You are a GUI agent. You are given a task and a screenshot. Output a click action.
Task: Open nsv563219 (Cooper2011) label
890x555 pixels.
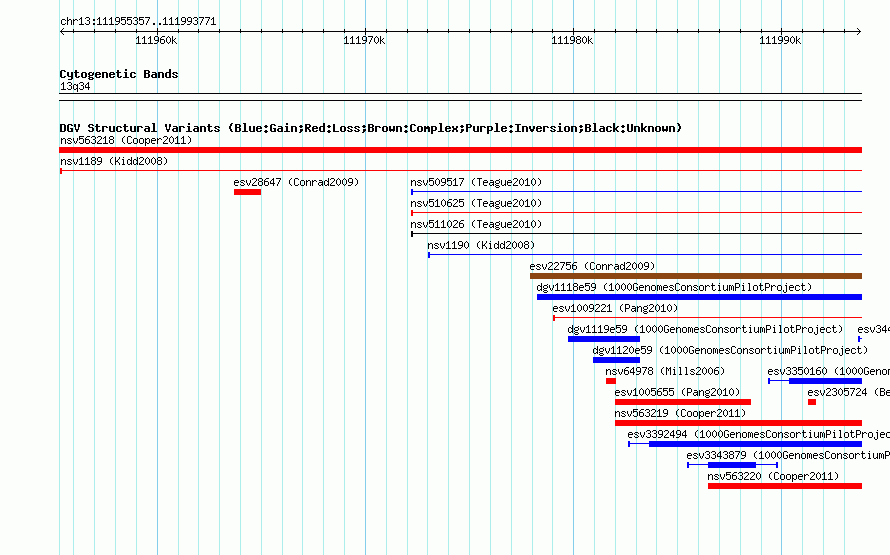[x=680, y=413]
